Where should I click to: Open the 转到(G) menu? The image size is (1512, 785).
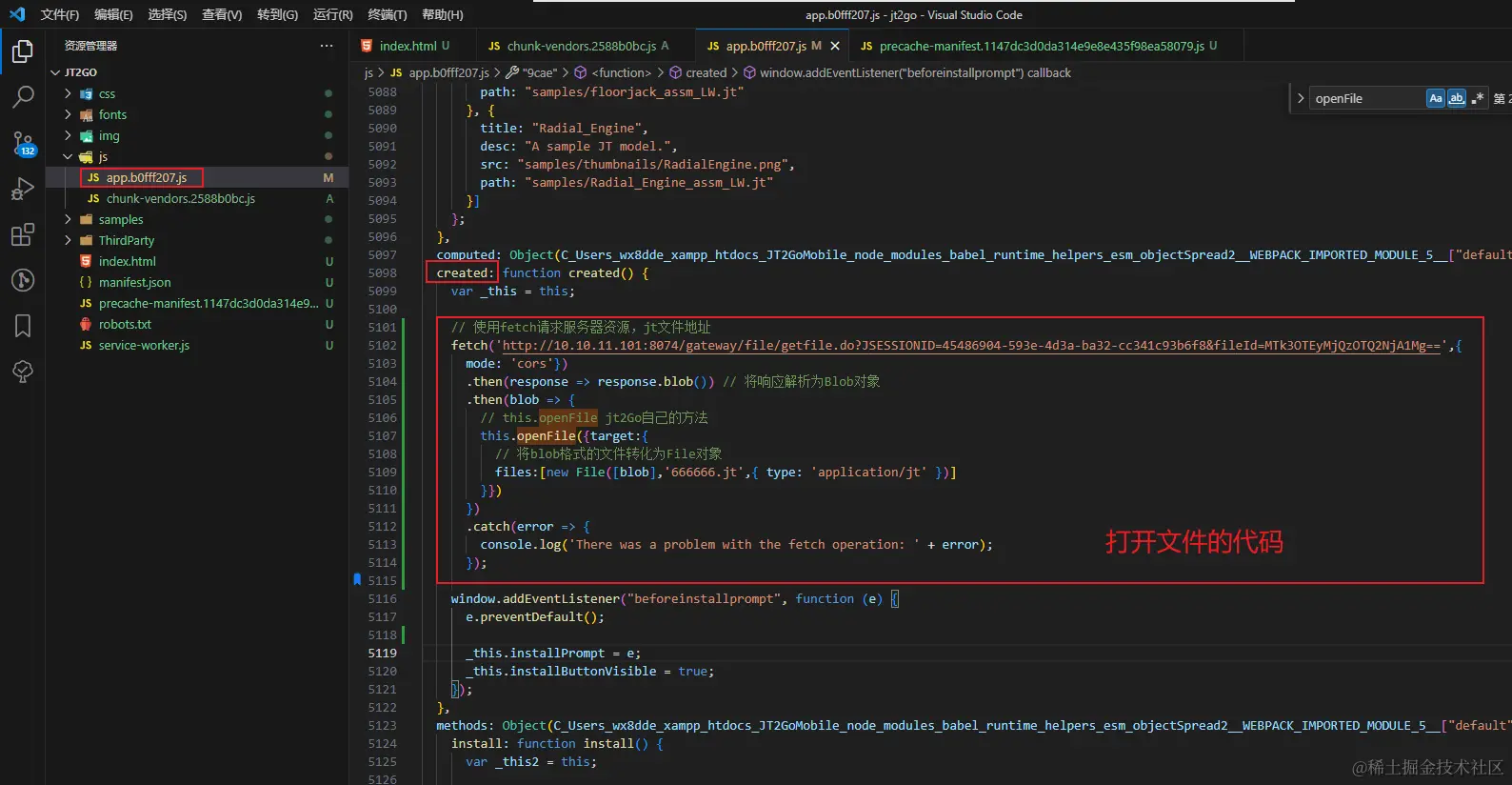277,14
